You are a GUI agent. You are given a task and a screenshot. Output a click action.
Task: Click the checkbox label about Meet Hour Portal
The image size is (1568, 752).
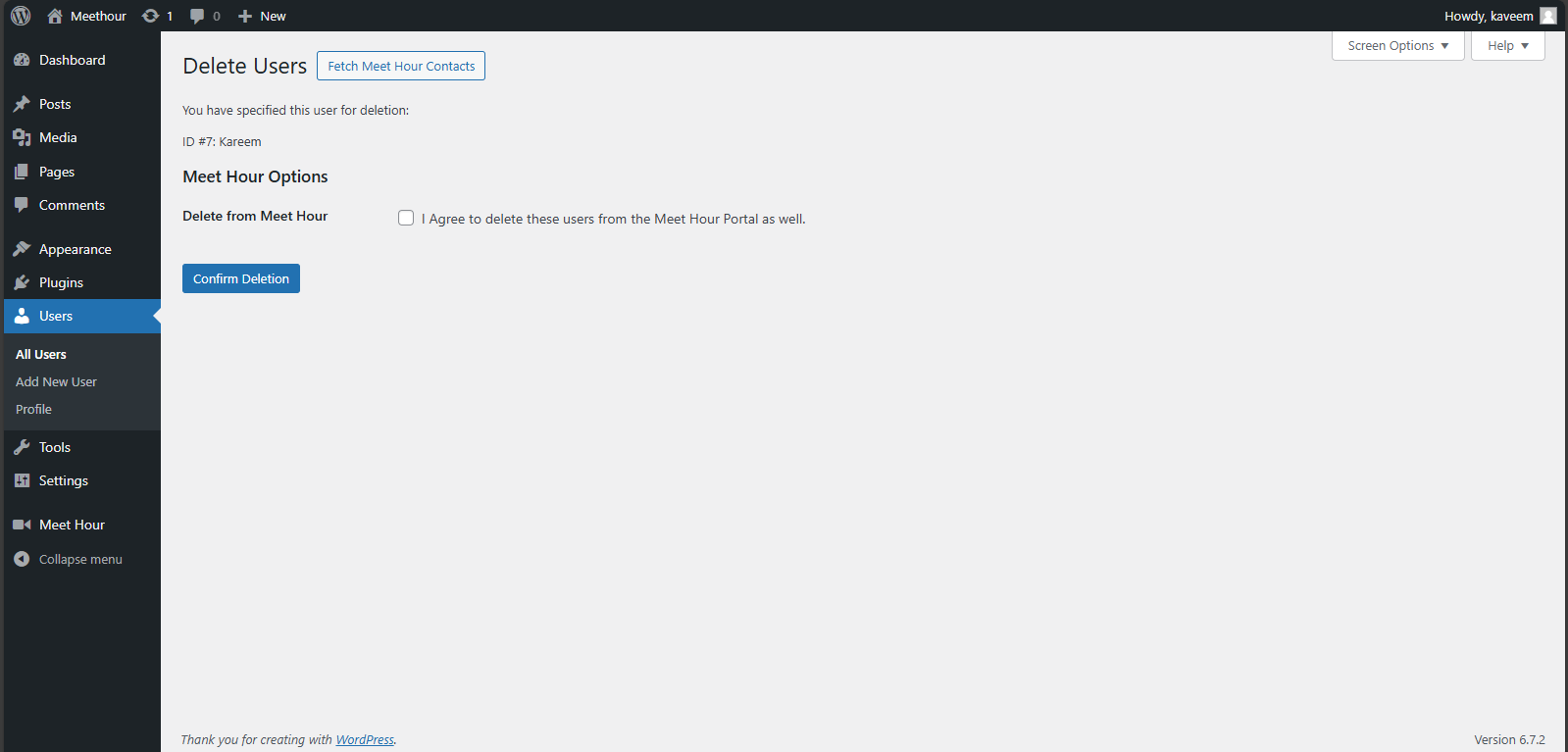pyautogui.click(x=614, y=219)
